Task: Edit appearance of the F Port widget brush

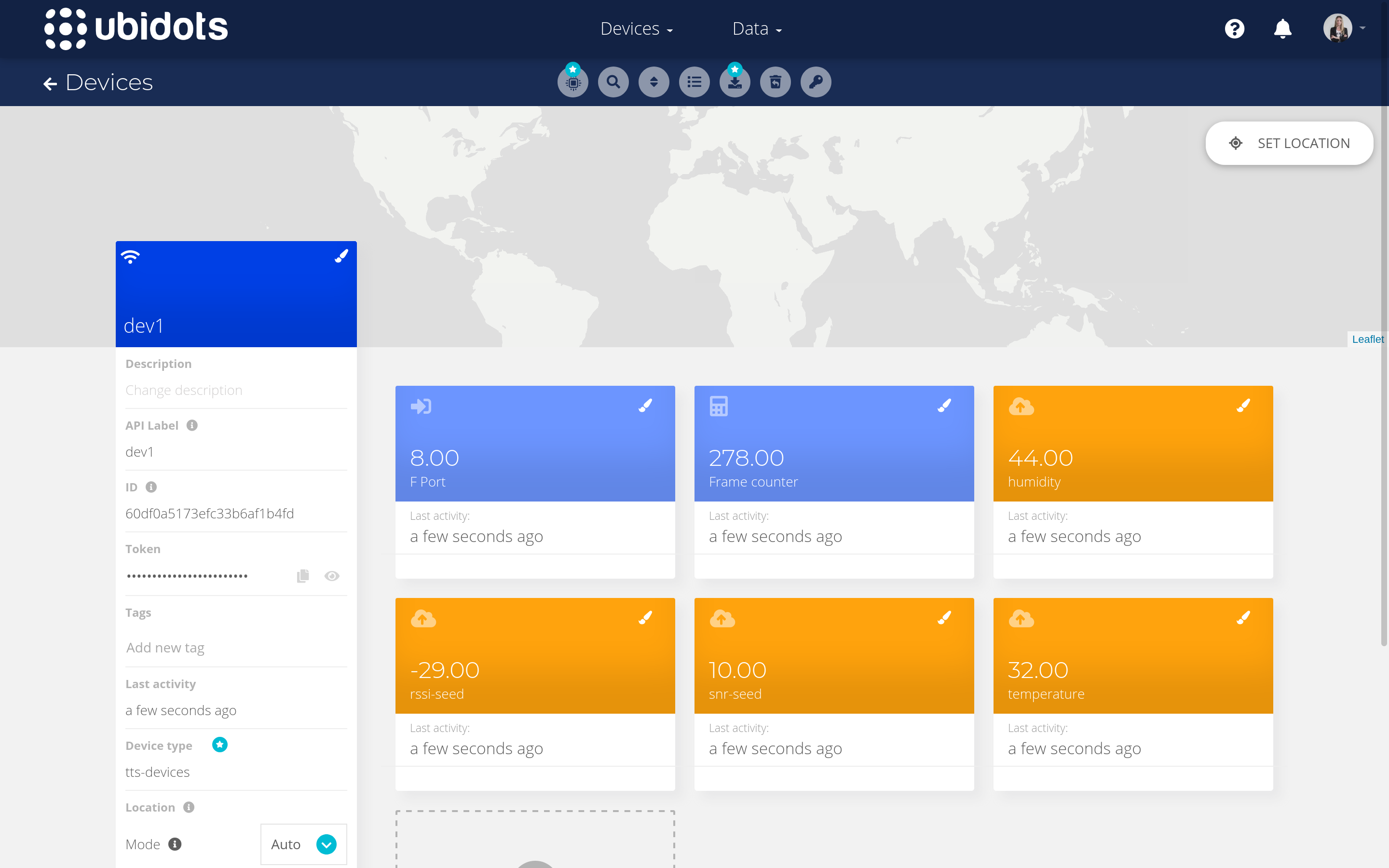Action: pos(645,405)
